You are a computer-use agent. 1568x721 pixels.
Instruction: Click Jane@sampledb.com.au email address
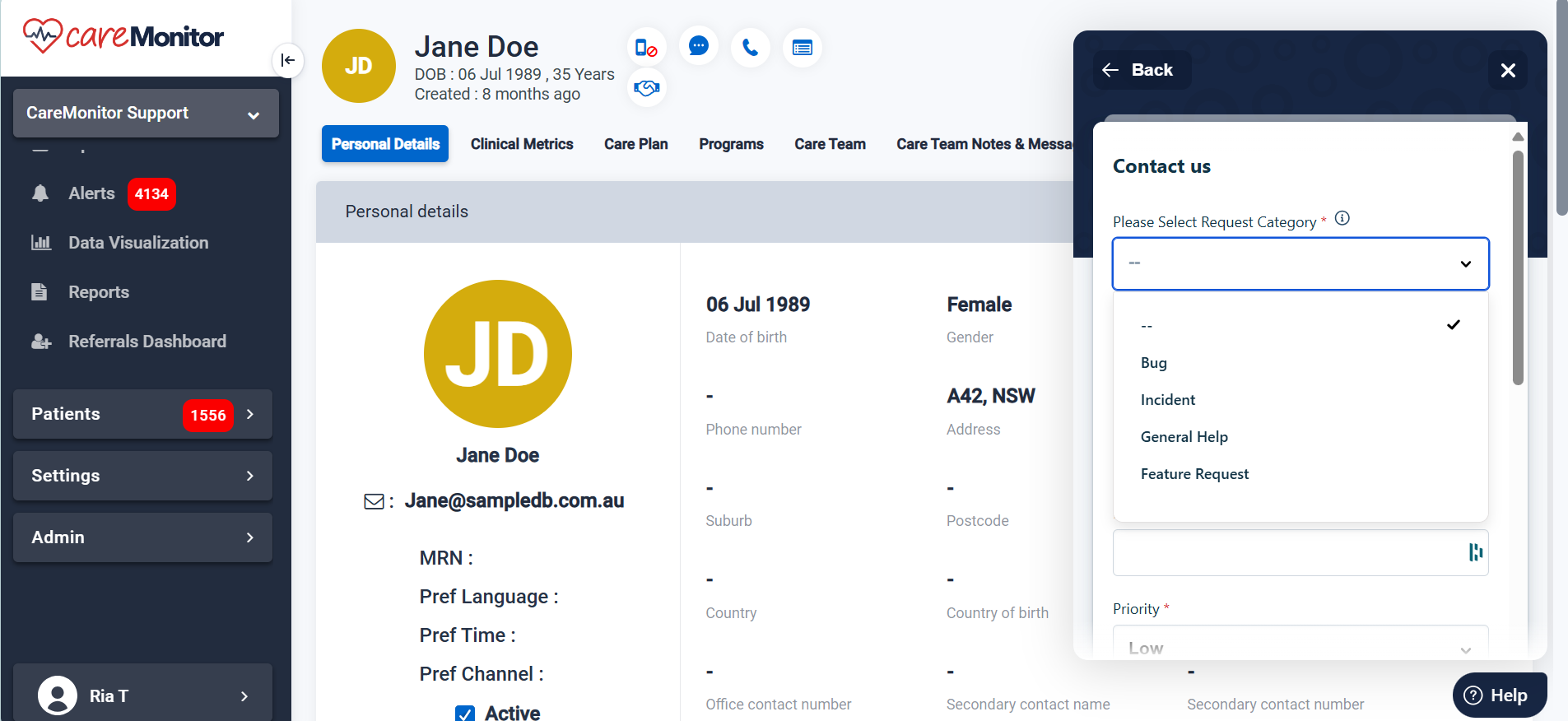(514, 500)
